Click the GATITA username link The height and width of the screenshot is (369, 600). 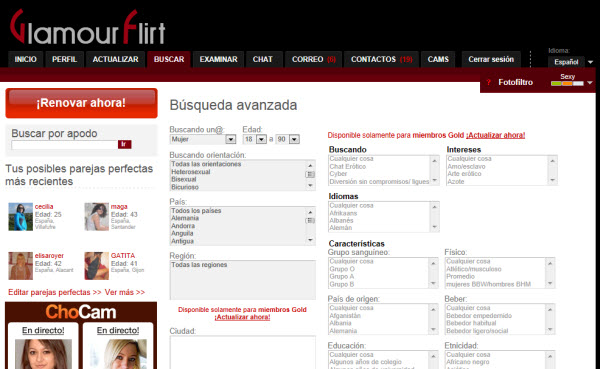[123, 256]
